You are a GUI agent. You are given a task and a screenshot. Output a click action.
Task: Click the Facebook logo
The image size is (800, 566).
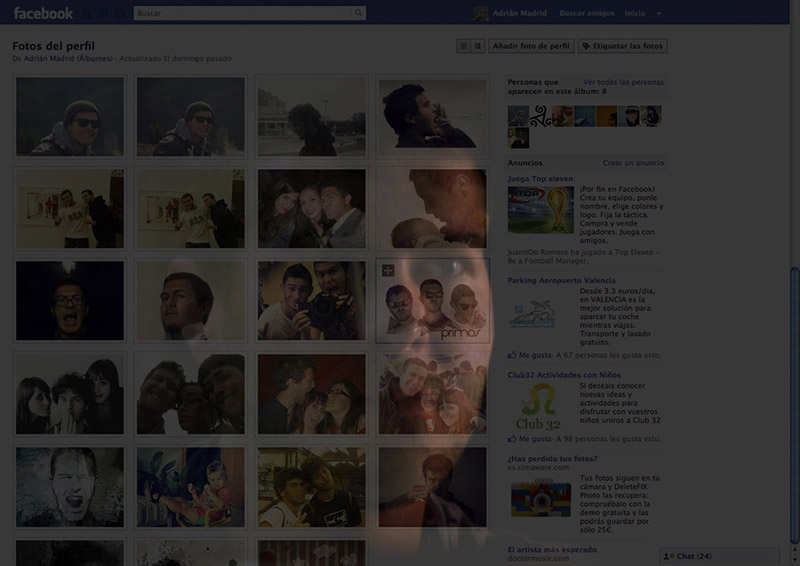(x=43, y=13)
